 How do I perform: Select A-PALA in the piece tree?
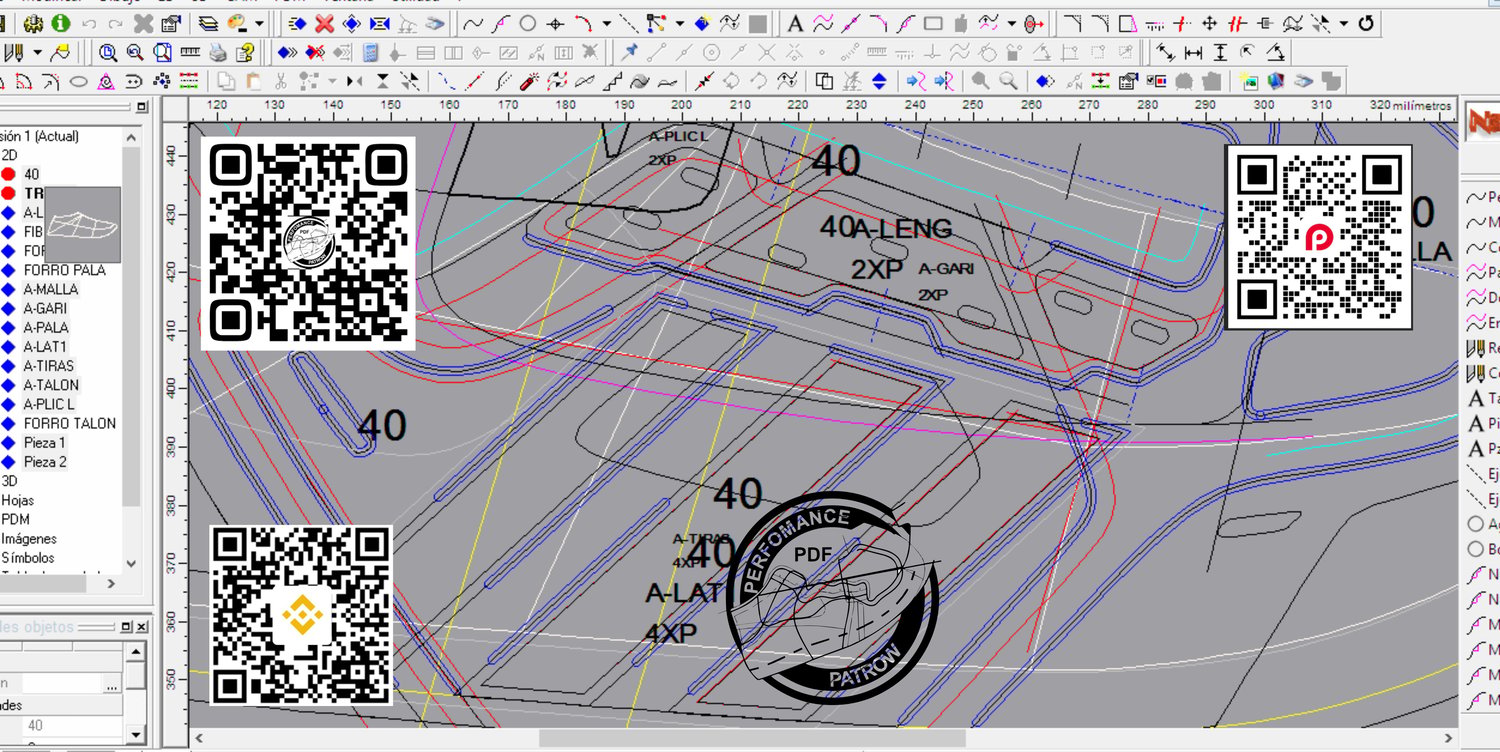(47, 328)
